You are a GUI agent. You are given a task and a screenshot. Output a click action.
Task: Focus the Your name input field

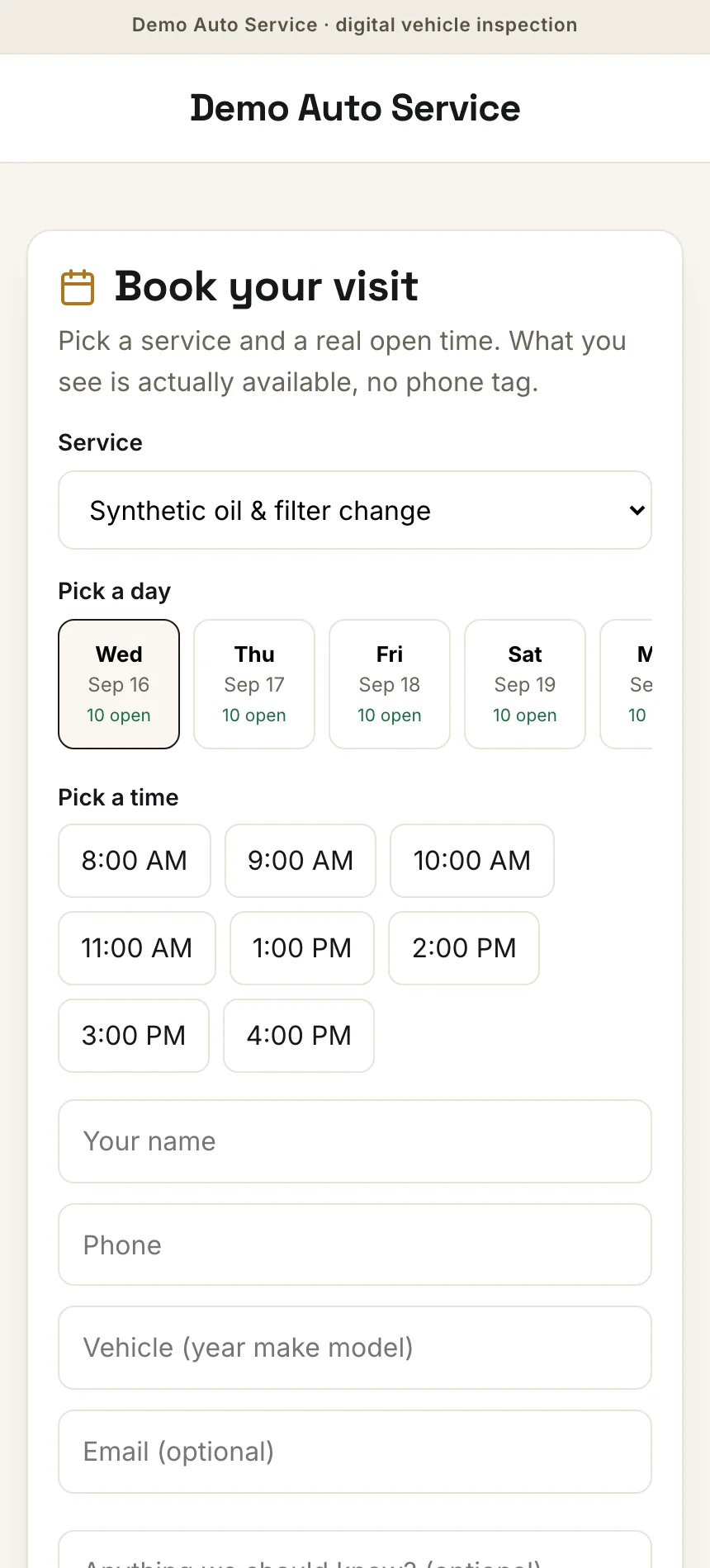[x=355, y=1141]
